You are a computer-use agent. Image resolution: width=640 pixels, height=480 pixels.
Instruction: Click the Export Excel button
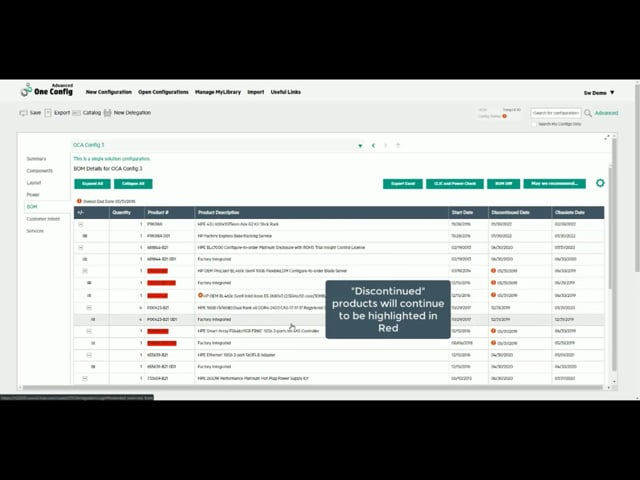click(402, 184)
